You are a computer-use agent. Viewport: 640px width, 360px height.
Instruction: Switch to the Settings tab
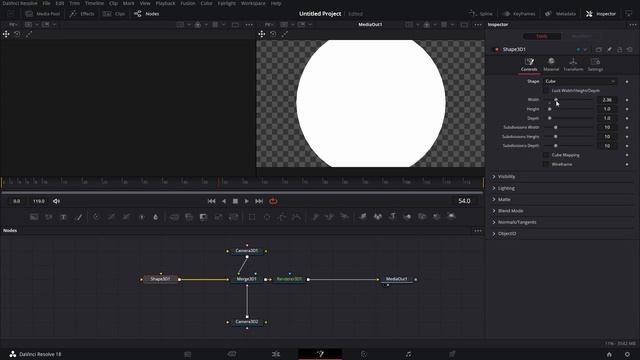595,64
